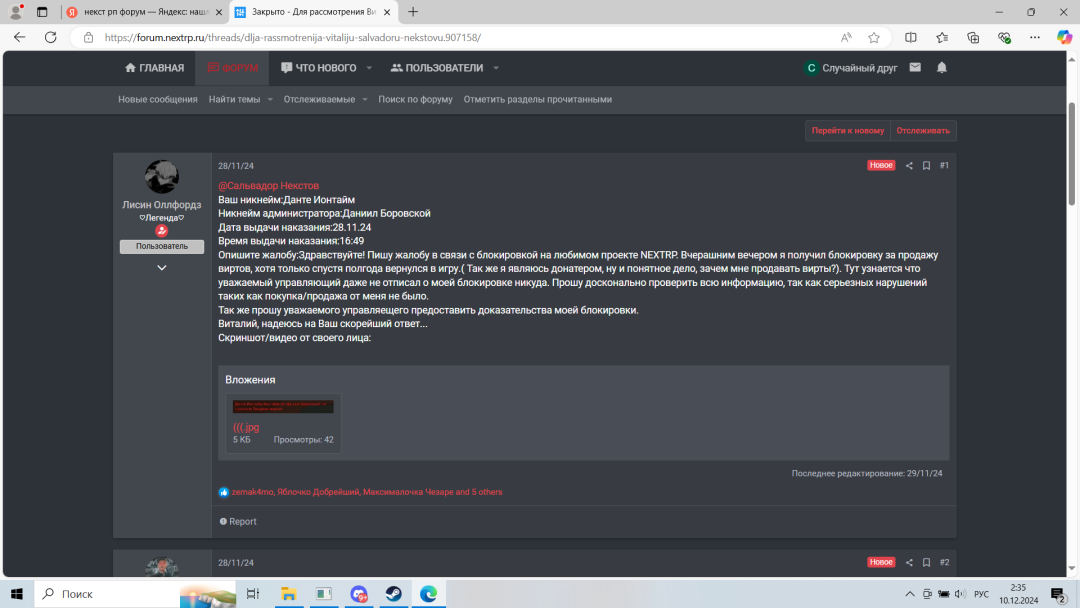Go to the Главная menu item
Image resolution: width=1080 pixels, height=608 pixels.
(x=154, y=68)
